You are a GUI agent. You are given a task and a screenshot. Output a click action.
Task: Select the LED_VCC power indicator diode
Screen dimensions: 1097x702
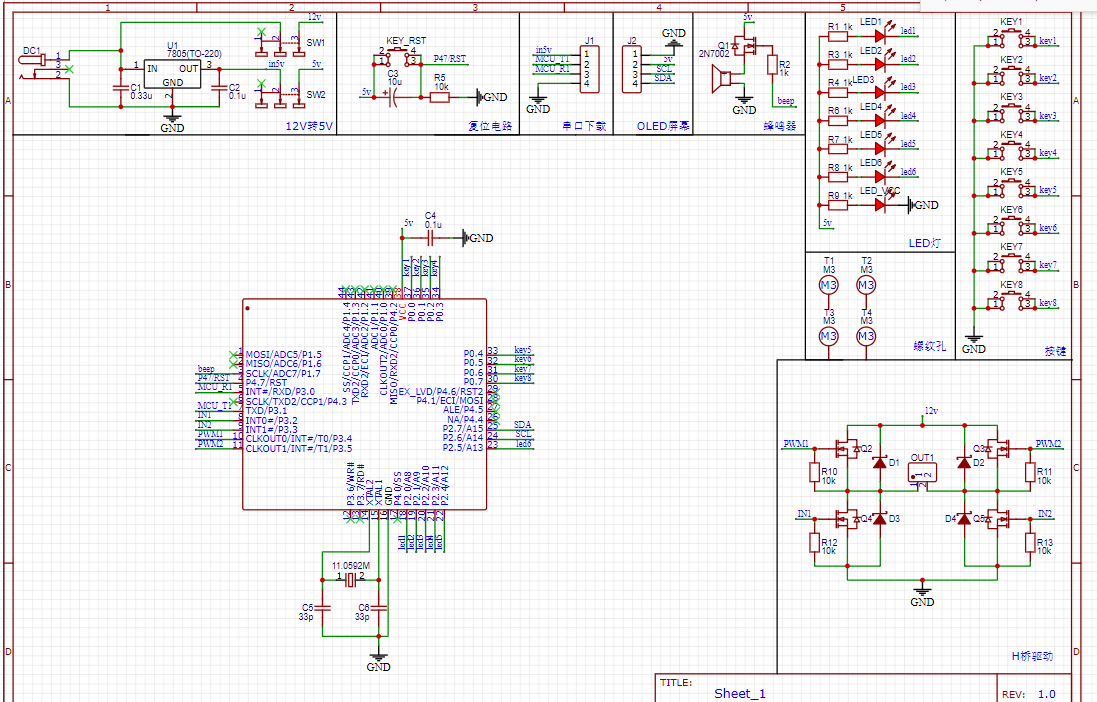point(881,204)
